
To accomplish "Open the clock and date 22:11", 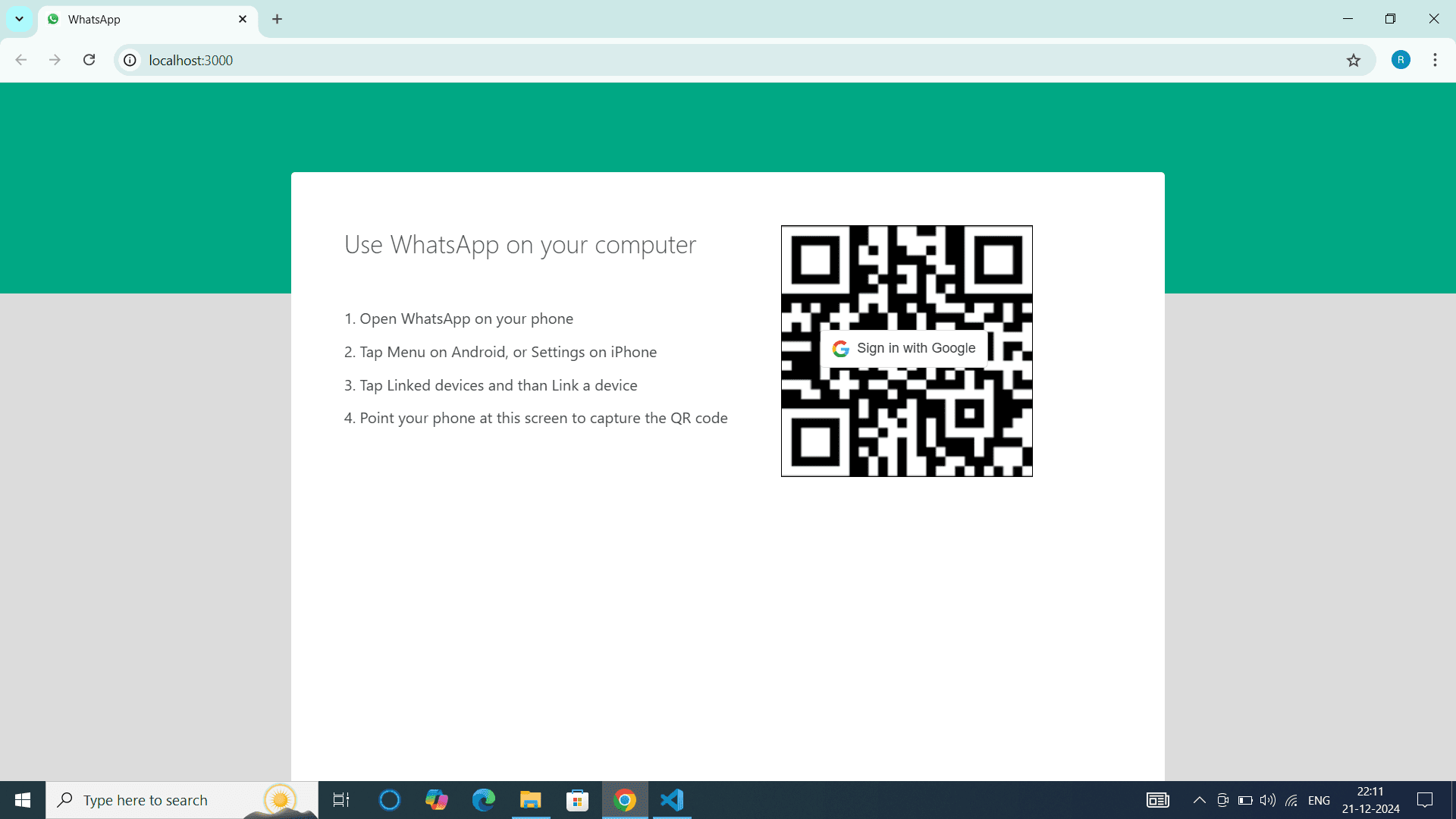I will pos(1370,800).
